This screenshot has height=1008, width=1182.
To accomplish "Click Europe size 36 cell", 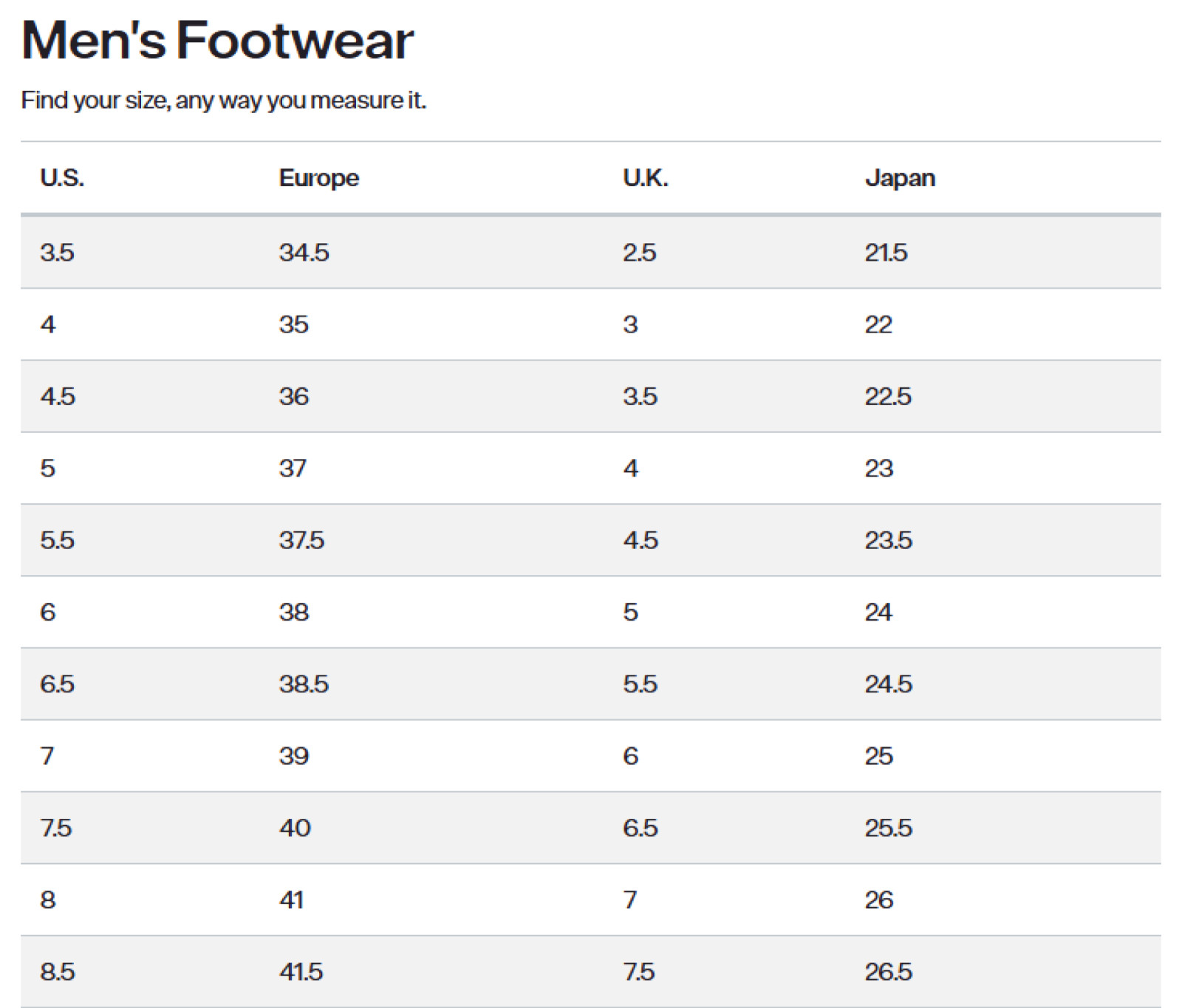I will (293, 396).
